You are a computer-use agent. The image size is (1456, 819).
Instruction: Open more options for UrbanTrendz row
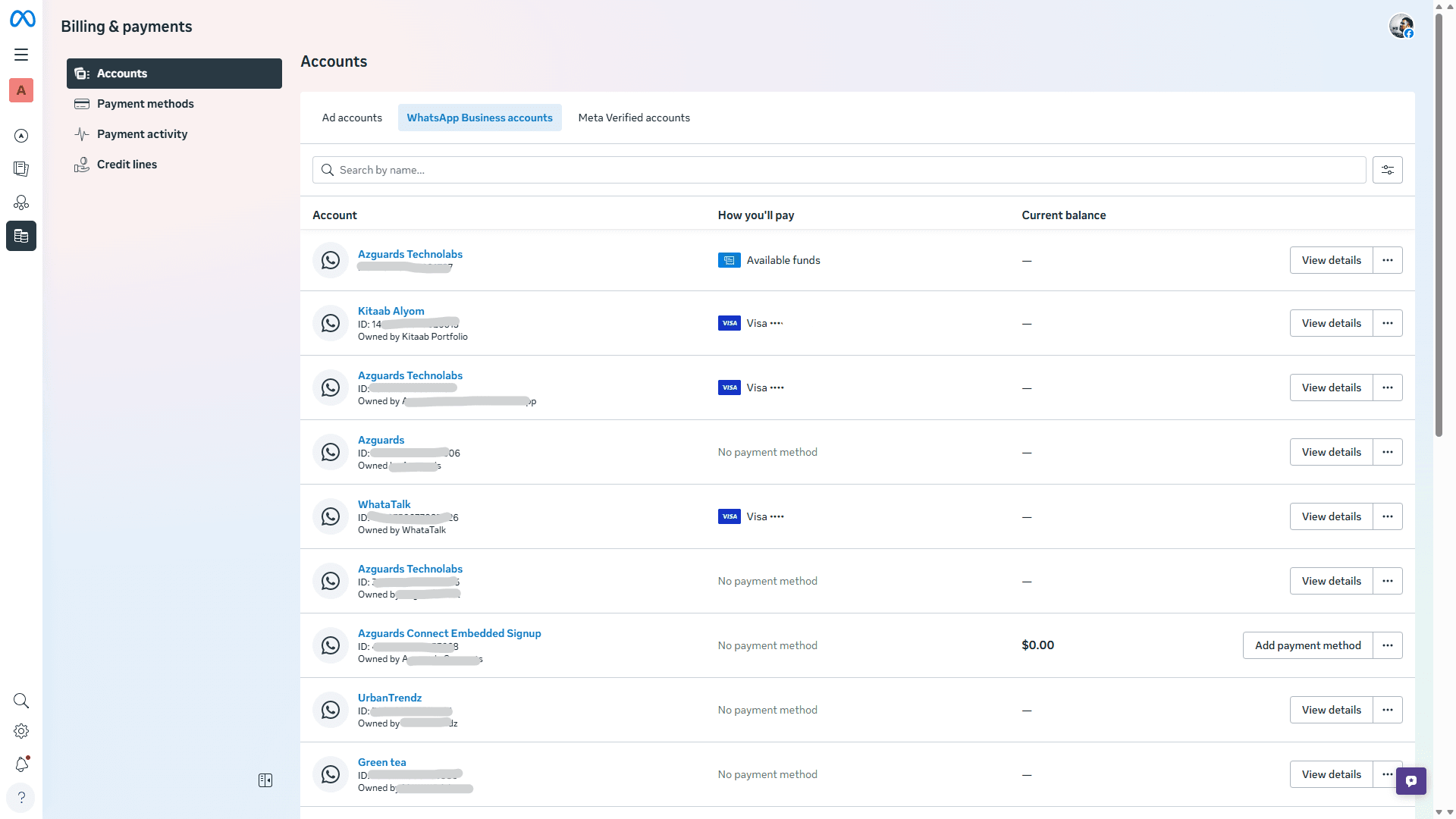tap(1388, 710)
